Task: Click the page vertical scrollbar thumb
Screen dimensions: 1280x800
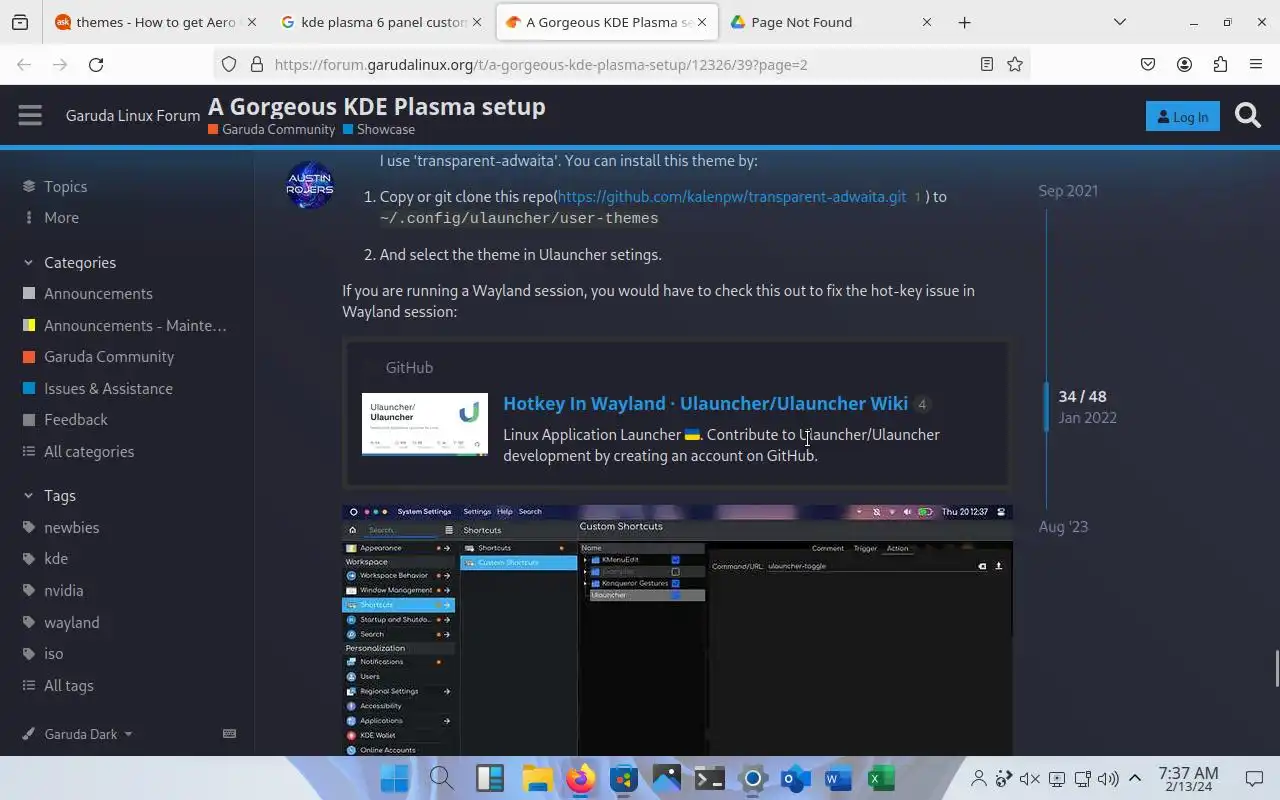Action: click(x=1275, y=668)
